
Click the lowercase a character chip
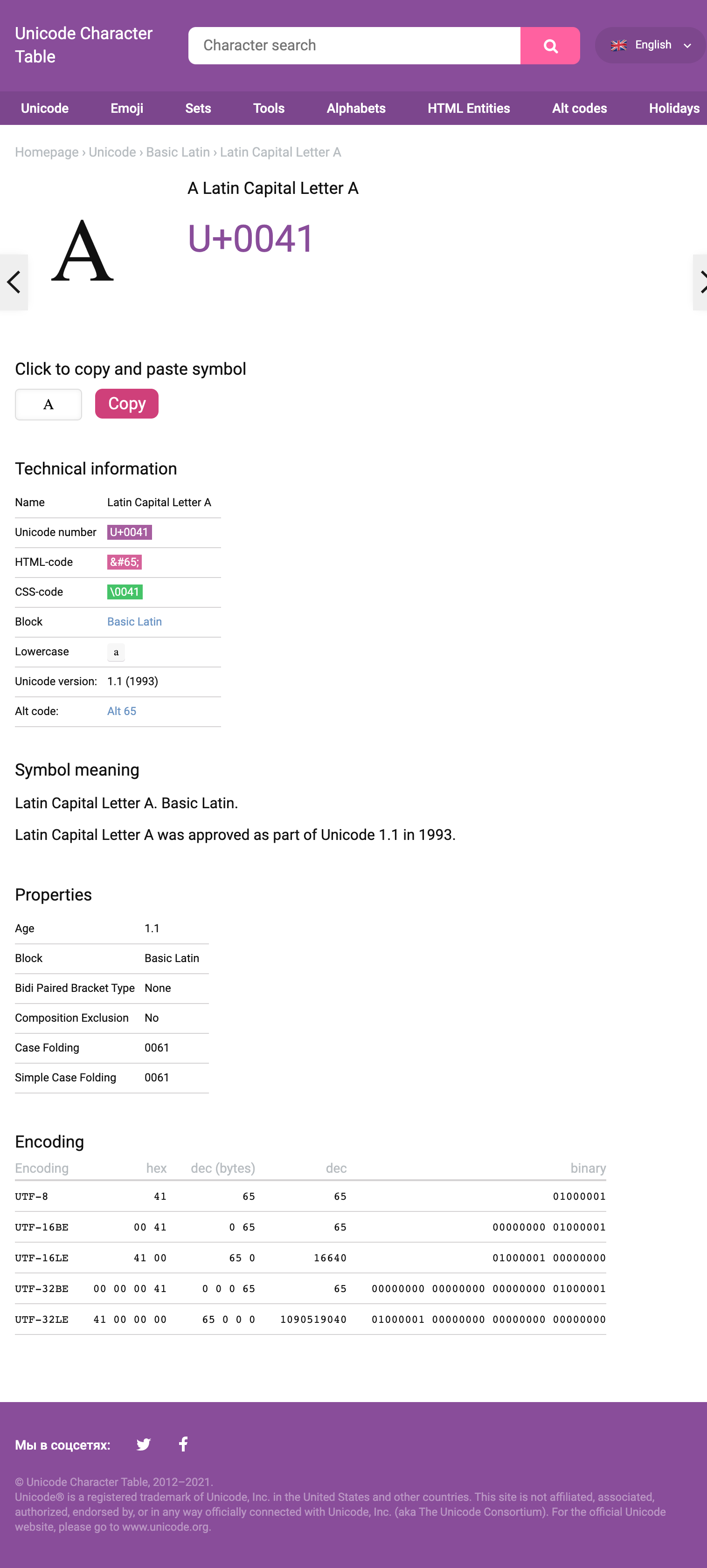coord(116,652)
